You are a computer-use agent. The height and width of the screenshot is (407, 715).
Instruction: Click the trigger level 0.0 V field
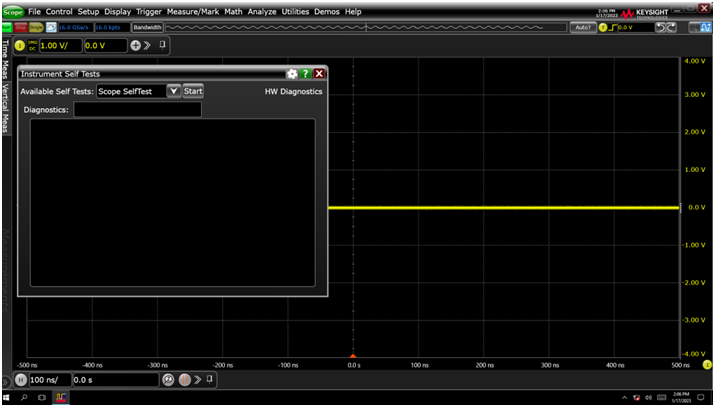634,27
